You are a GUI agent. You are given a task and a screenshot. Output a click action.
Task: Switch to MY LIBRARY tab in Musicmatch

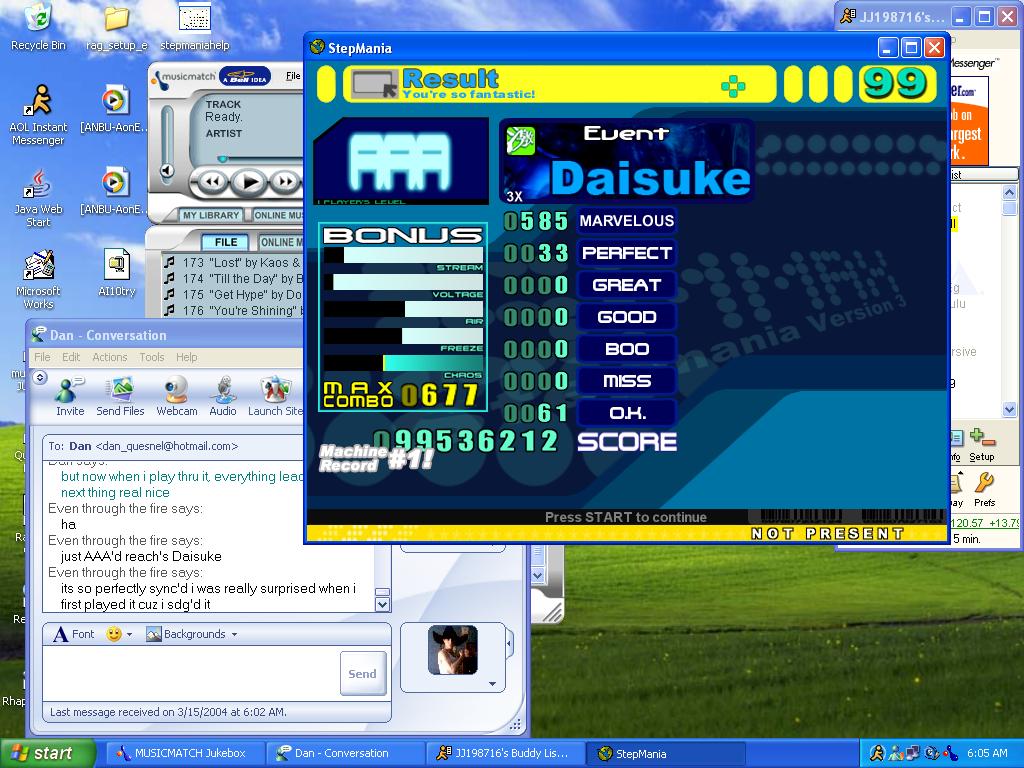point(211,215)
